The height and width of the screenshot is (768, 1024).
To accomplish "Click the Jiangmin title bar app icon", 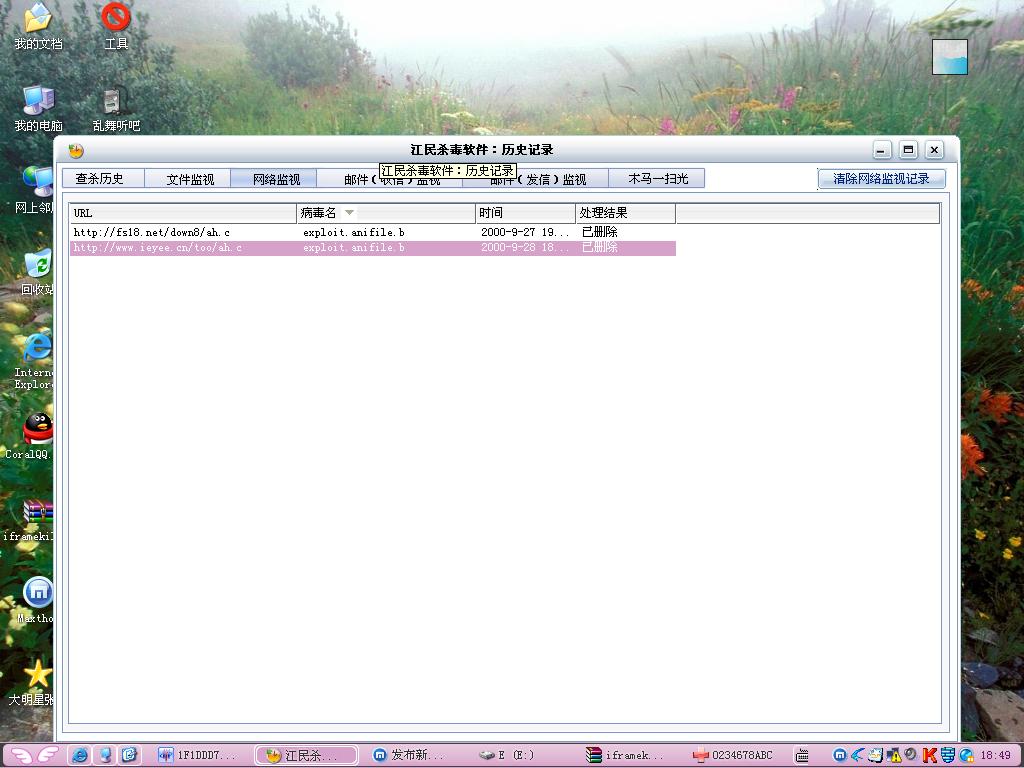I will [x=76, y=151].
